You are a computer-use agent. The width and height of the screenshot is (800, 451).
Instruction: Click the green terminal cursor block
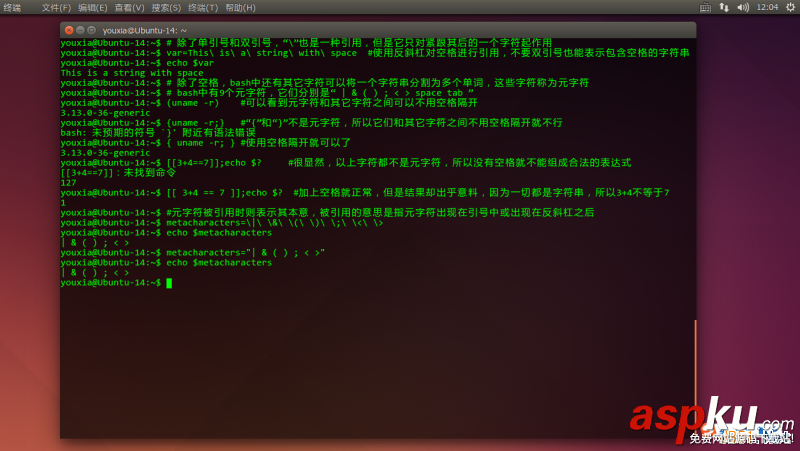point(169,283)
